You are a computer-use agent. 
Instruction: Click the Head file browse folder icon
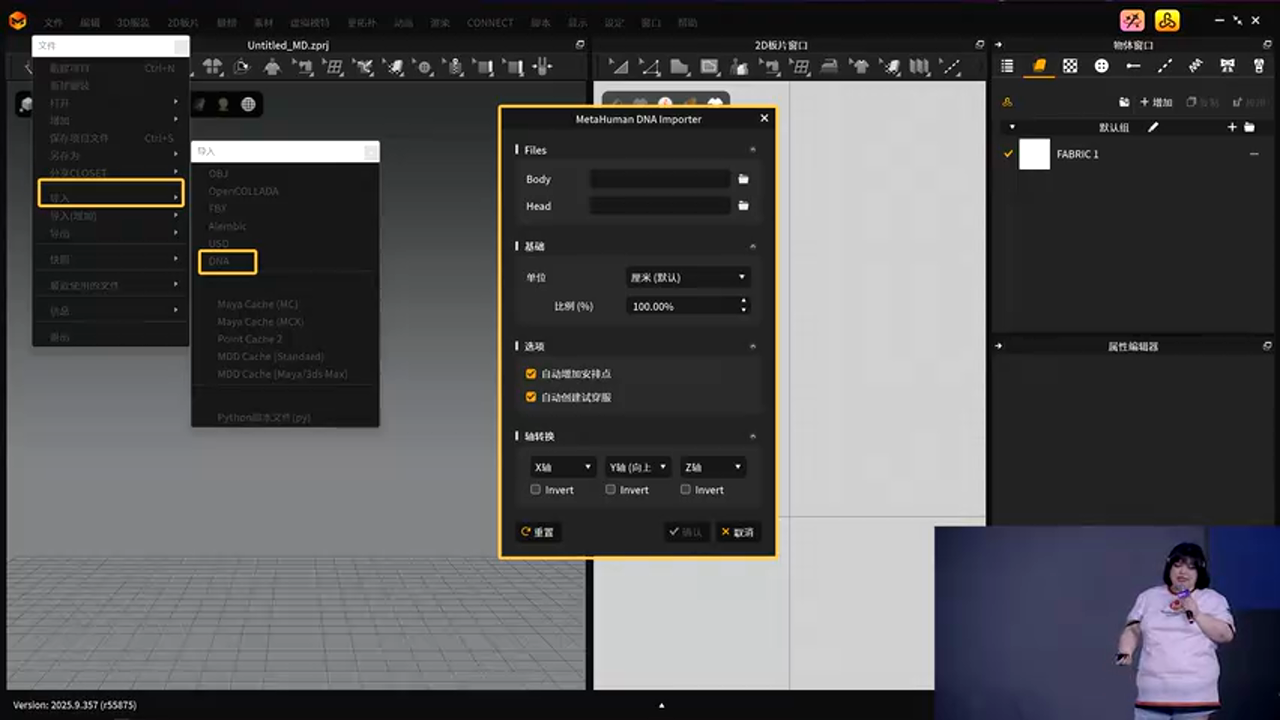pos(743,206)
